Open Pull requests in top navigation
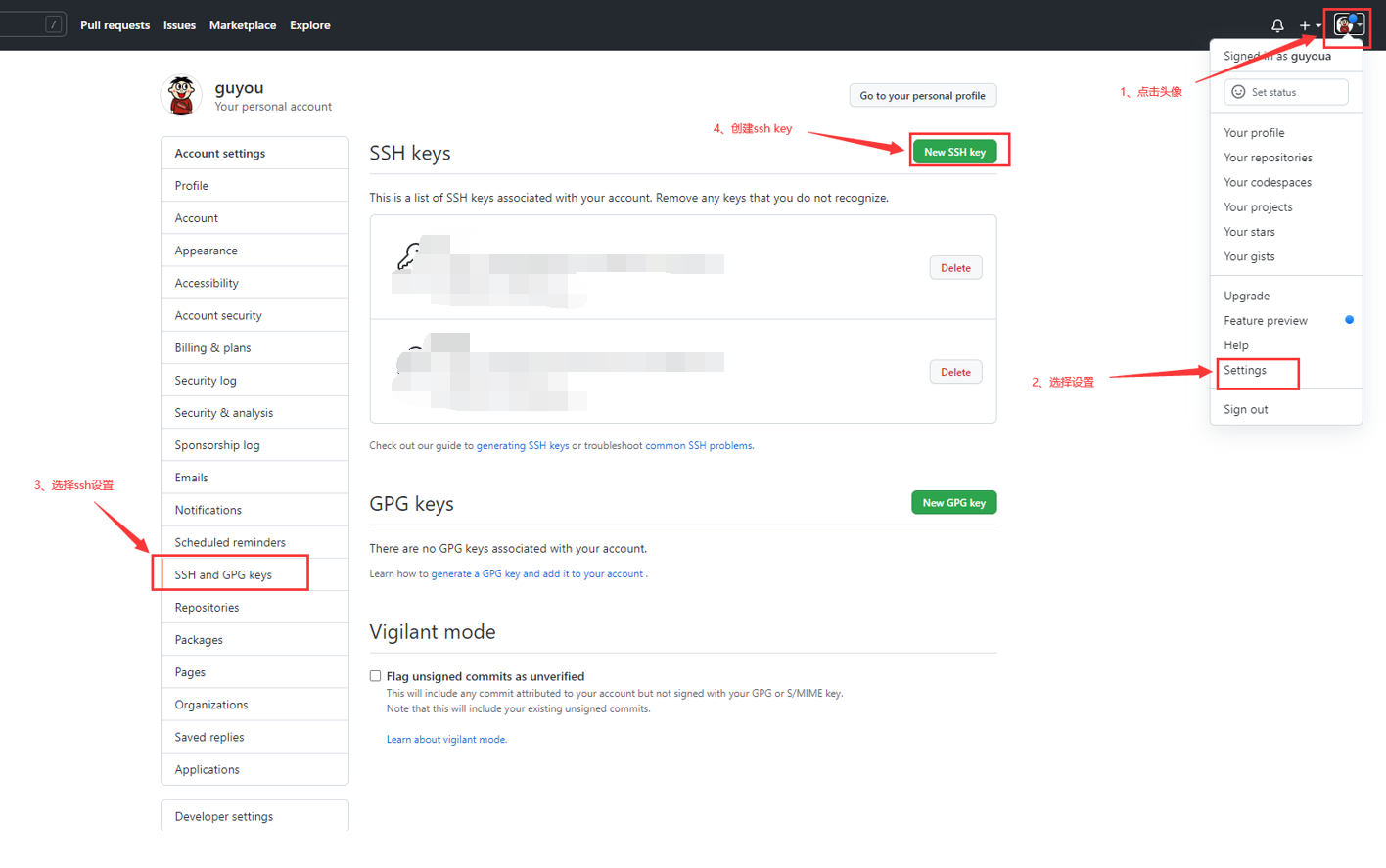 point(115,25)
